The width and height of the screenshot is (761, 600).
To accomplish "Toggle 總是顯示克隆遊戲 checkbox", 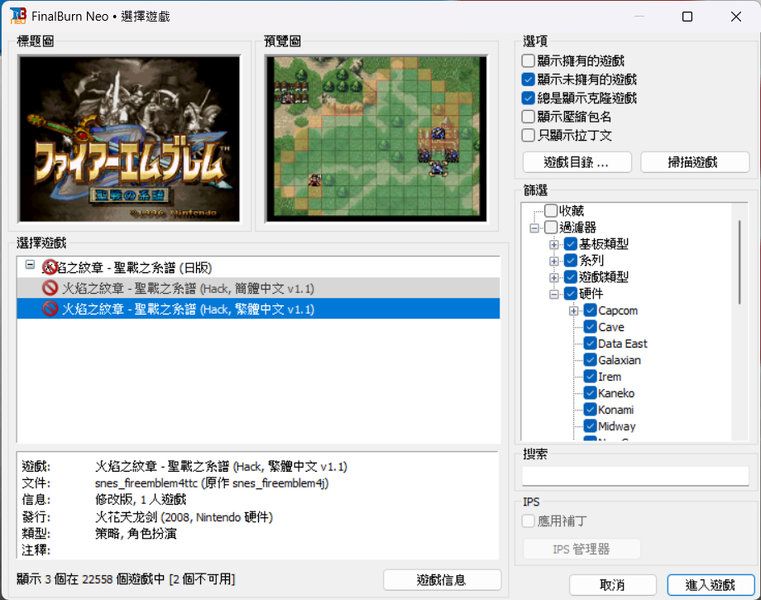I will point(528,98).
